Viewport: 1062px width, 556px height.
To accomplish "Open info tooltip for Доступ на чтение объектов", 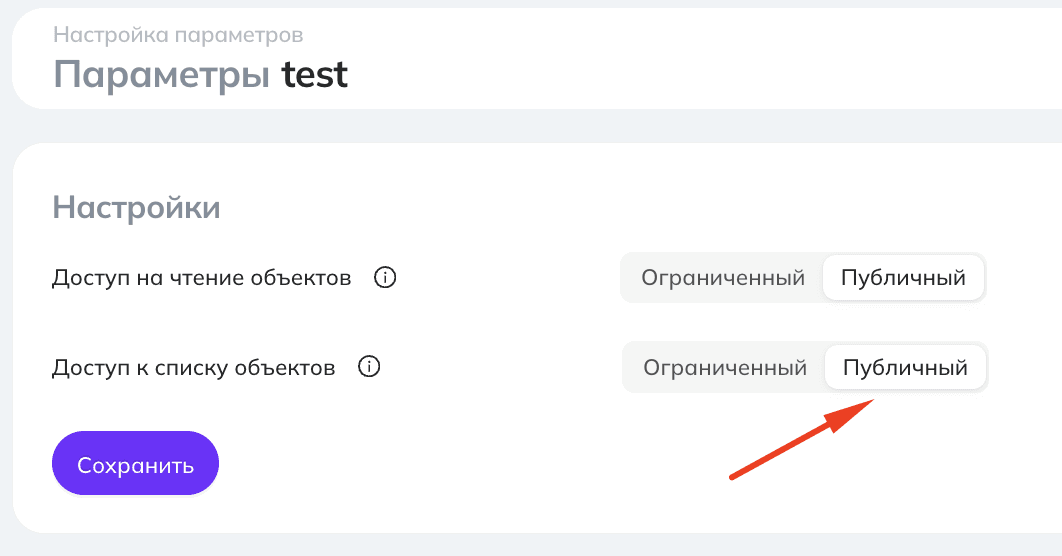I will tap(385, 278).
